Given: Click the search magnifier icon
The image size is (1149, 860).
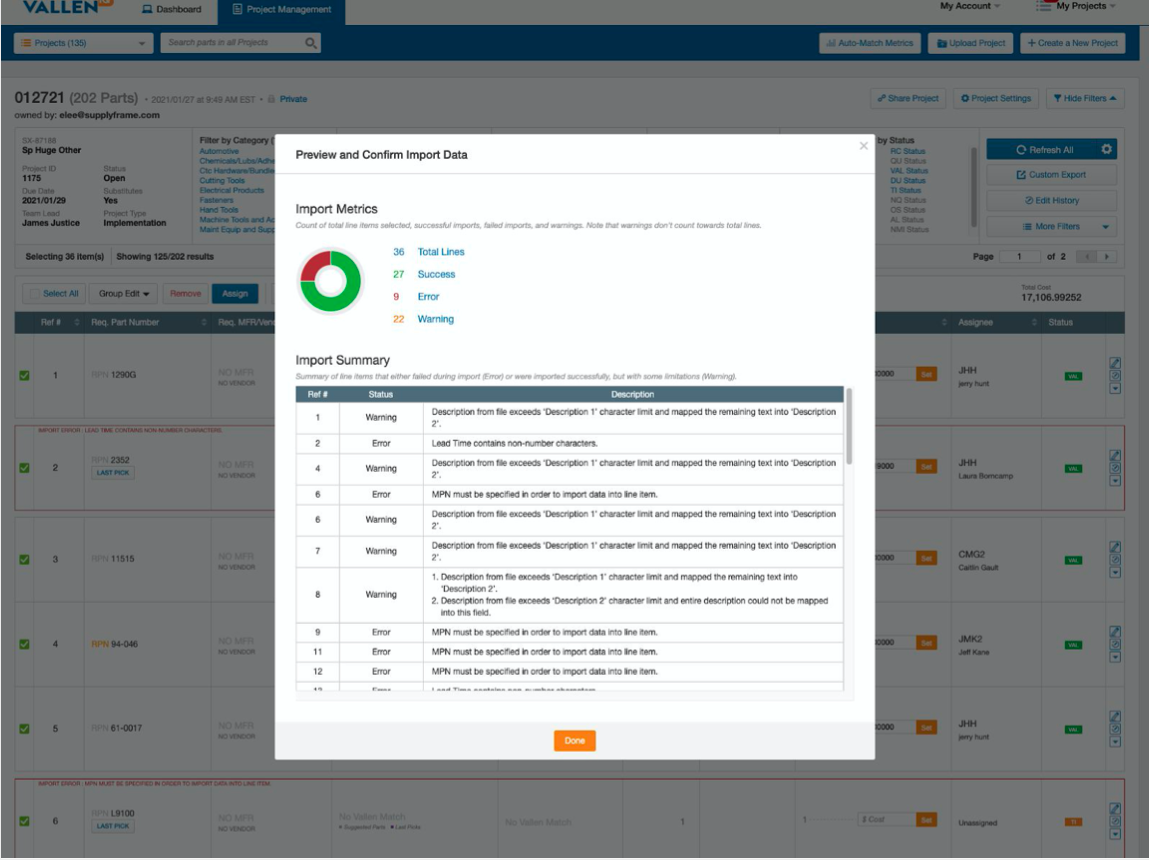Looking at the screenshot, I should coord(311,43).
